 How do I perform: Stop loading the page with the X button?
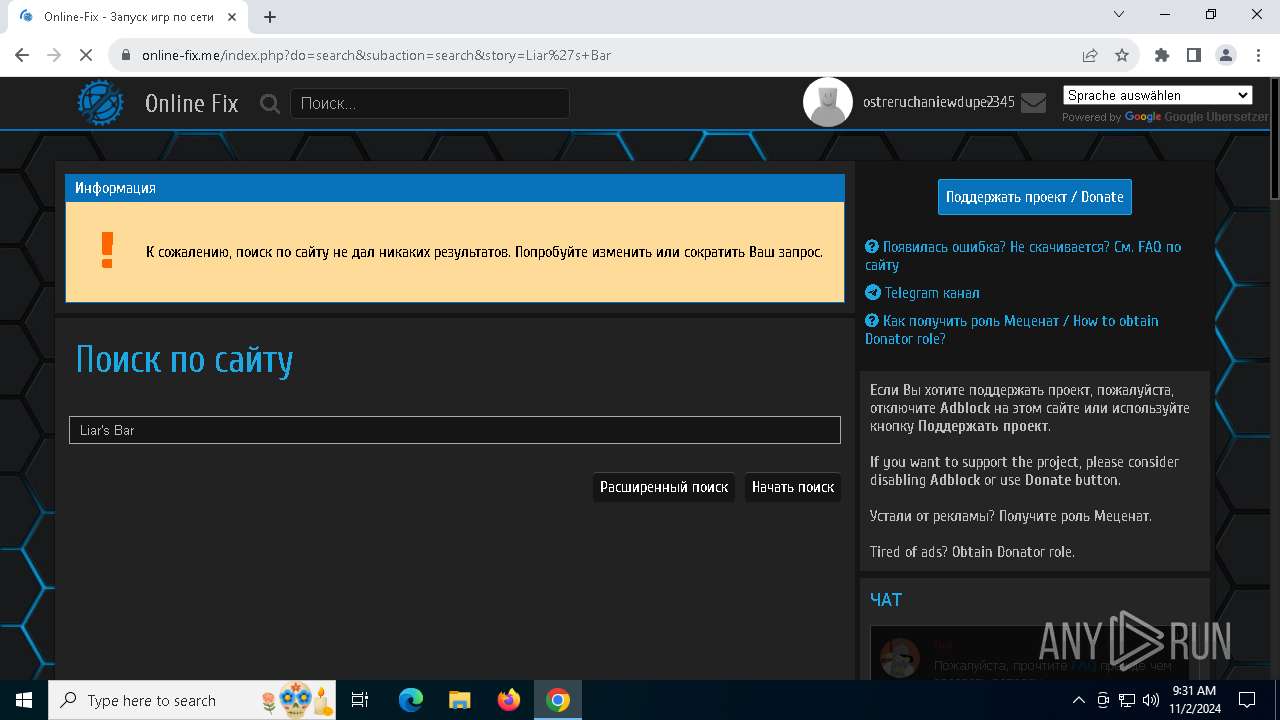pos(86,55)
